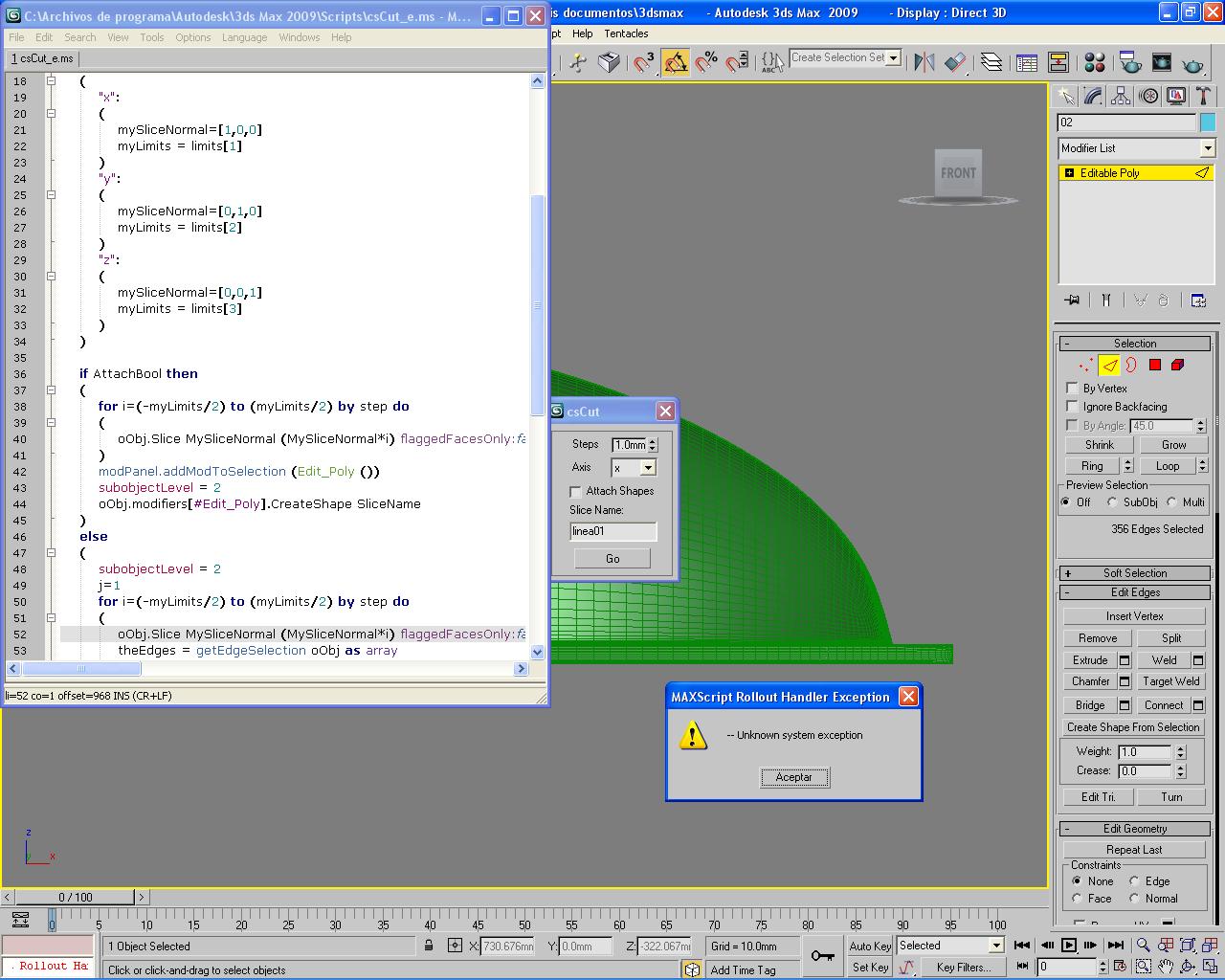Click the Object color swatch
The height and width of the screenshot is (980, 1225).
coord(1208,122)
